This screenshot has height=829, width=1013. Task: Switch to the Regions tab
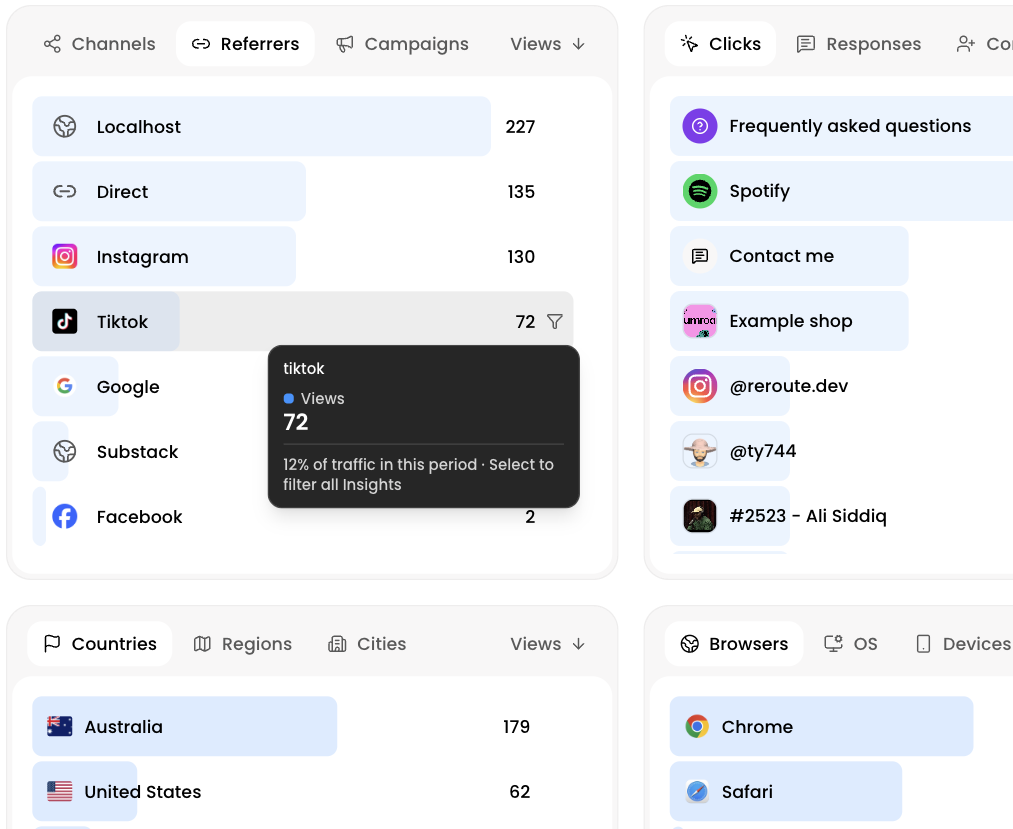(x=242, y=644)
